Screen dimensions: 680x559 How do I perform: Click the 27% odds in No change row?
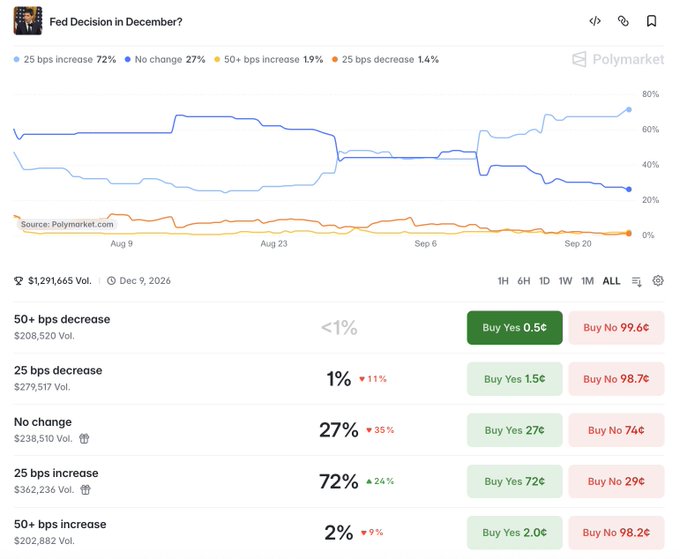[339, 430]
